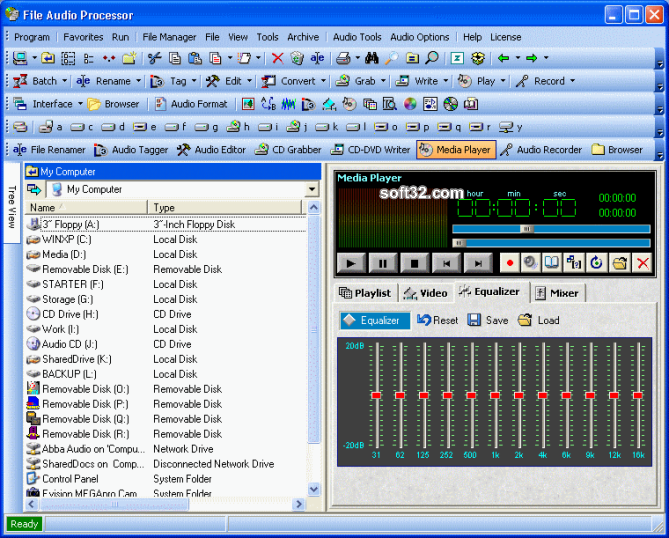Click the Name column header
Viewport: 669px width, 538px height.
tap(86, 208)
